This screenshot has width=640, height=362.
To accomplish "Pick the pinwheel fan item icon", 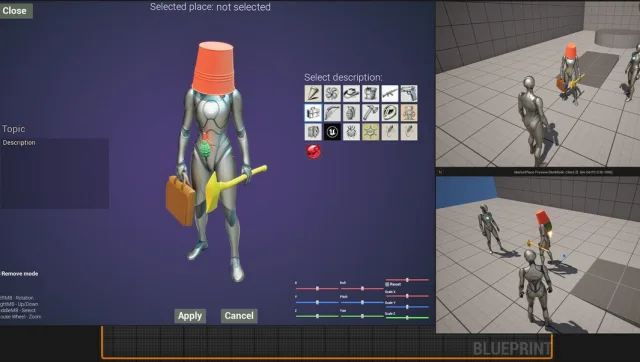I will [x=332, y=93].
